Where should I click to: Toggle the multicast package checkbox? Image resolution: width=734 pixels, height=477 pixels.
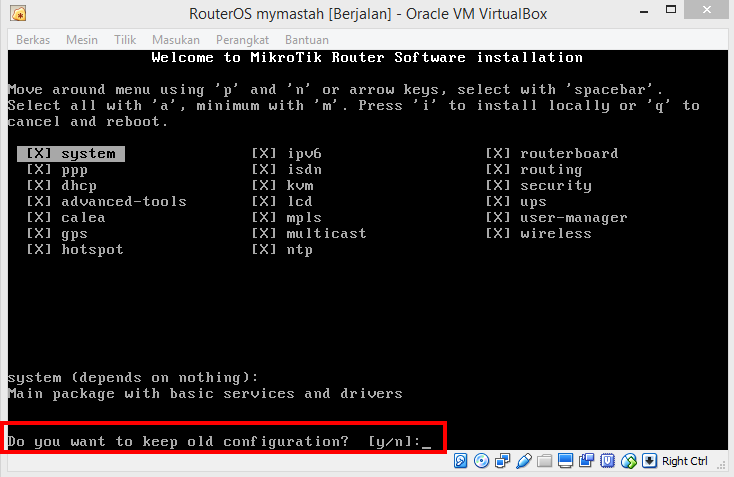point(264,233)
